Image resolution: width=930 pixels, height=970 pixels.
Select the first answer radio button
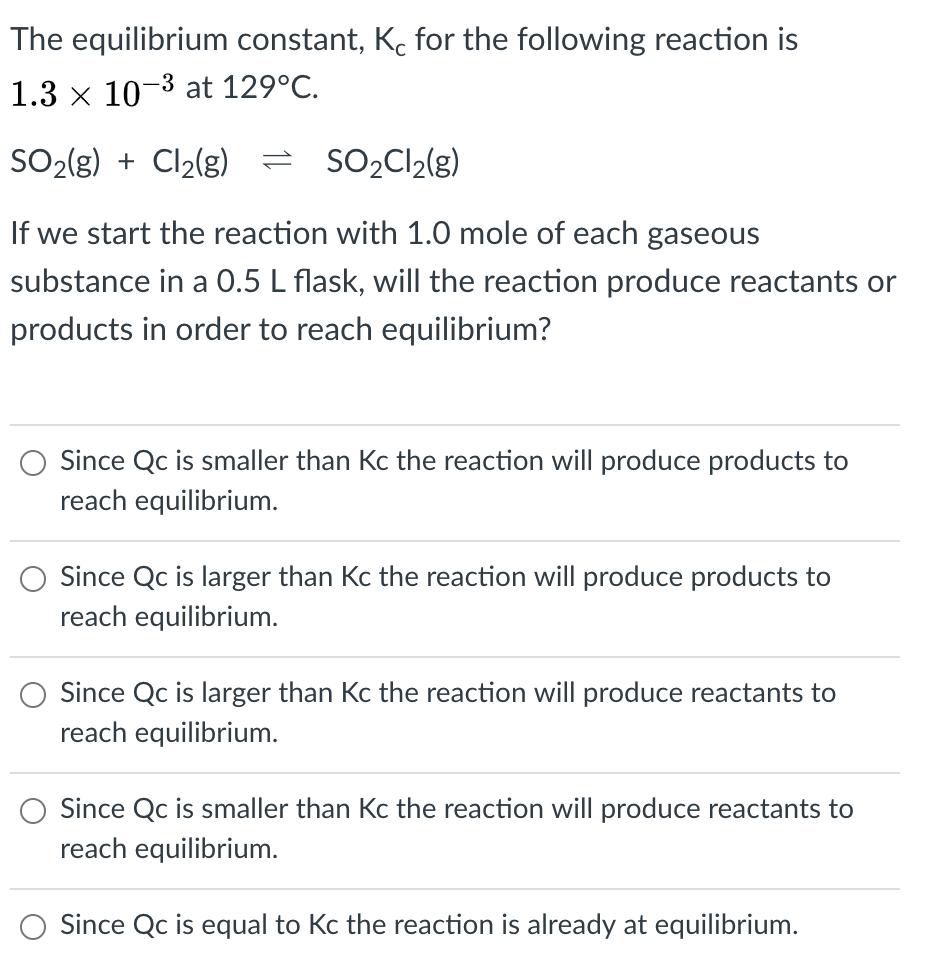pos(33,462)
